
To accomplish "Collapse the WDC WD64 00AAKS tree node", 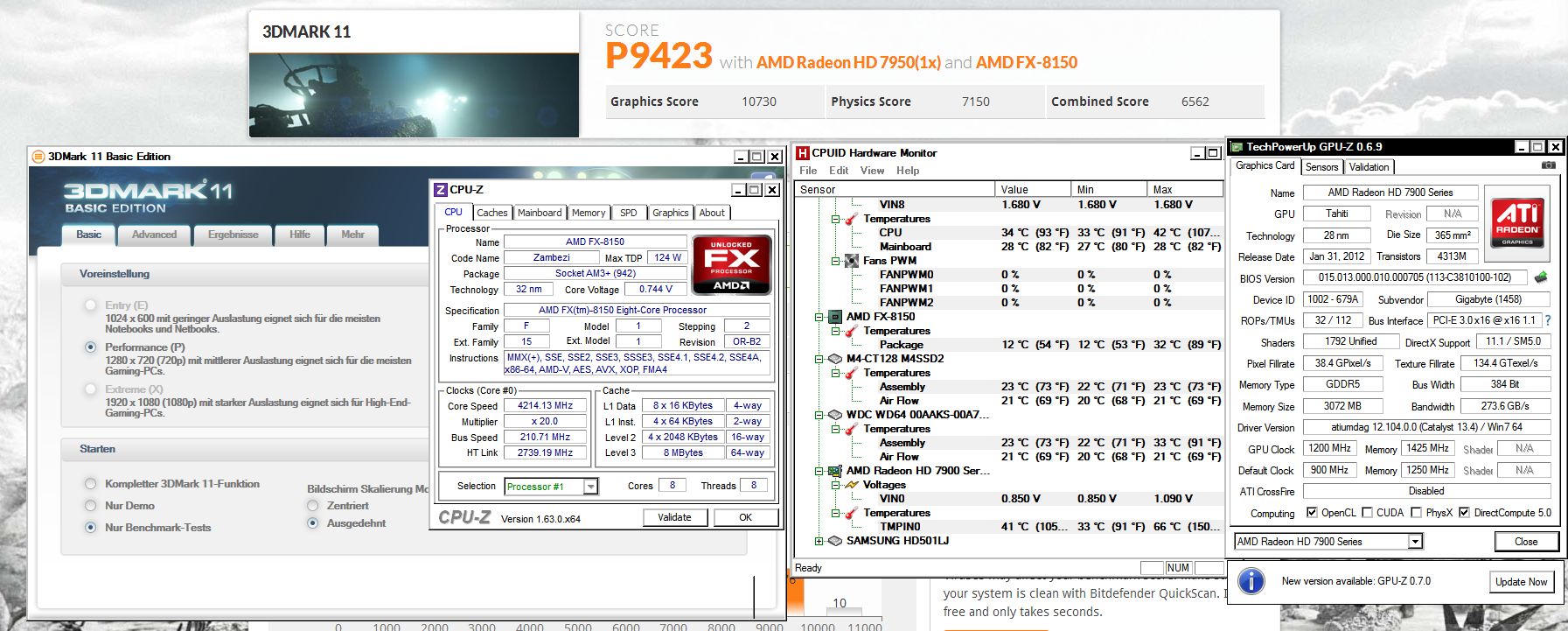I will 819,415.
